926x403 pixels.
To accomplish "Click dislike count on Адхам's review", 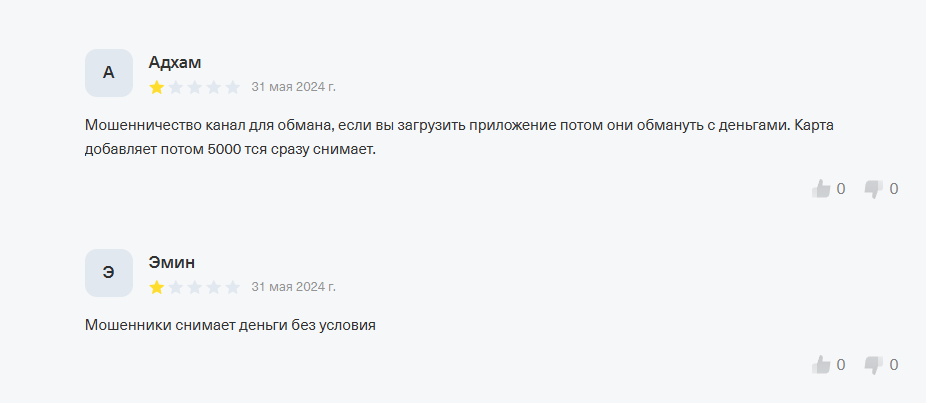I will [894, 188].
